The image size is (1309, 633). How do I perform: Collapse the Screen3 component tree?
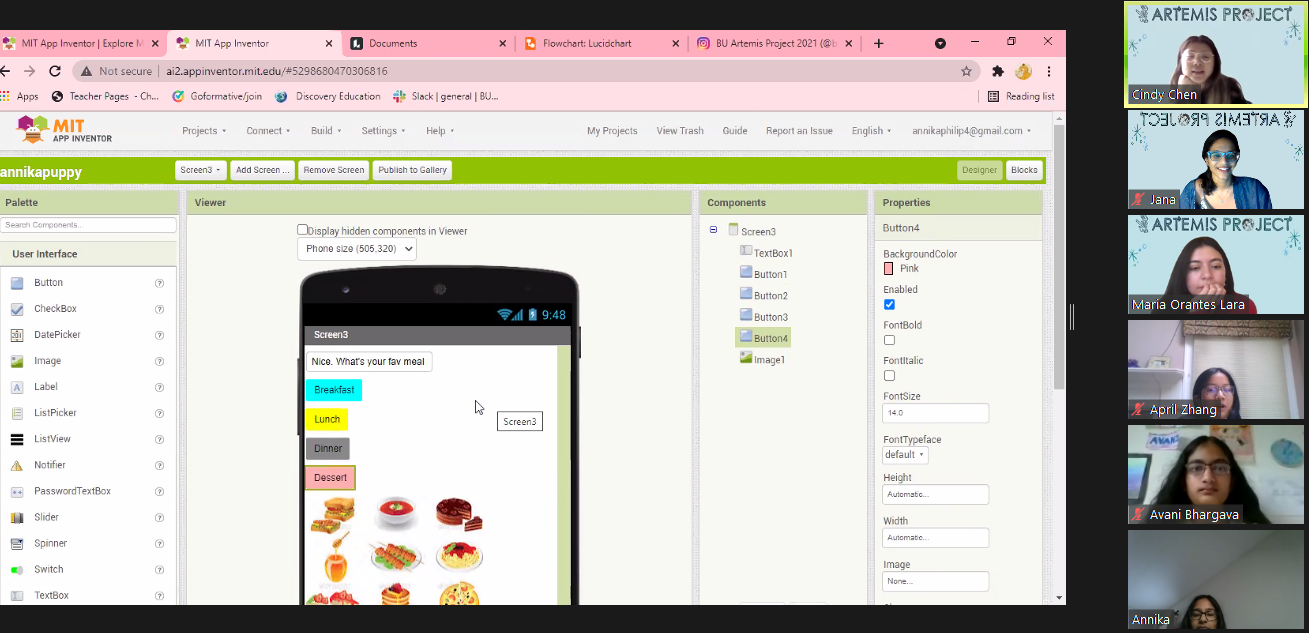713,230
